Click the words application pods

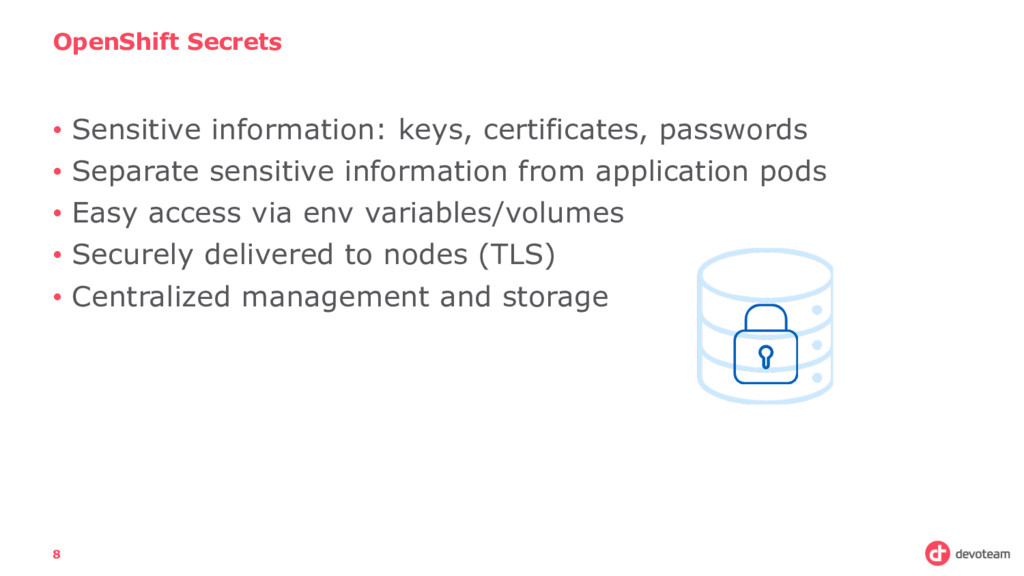click(x=711, y=172)
